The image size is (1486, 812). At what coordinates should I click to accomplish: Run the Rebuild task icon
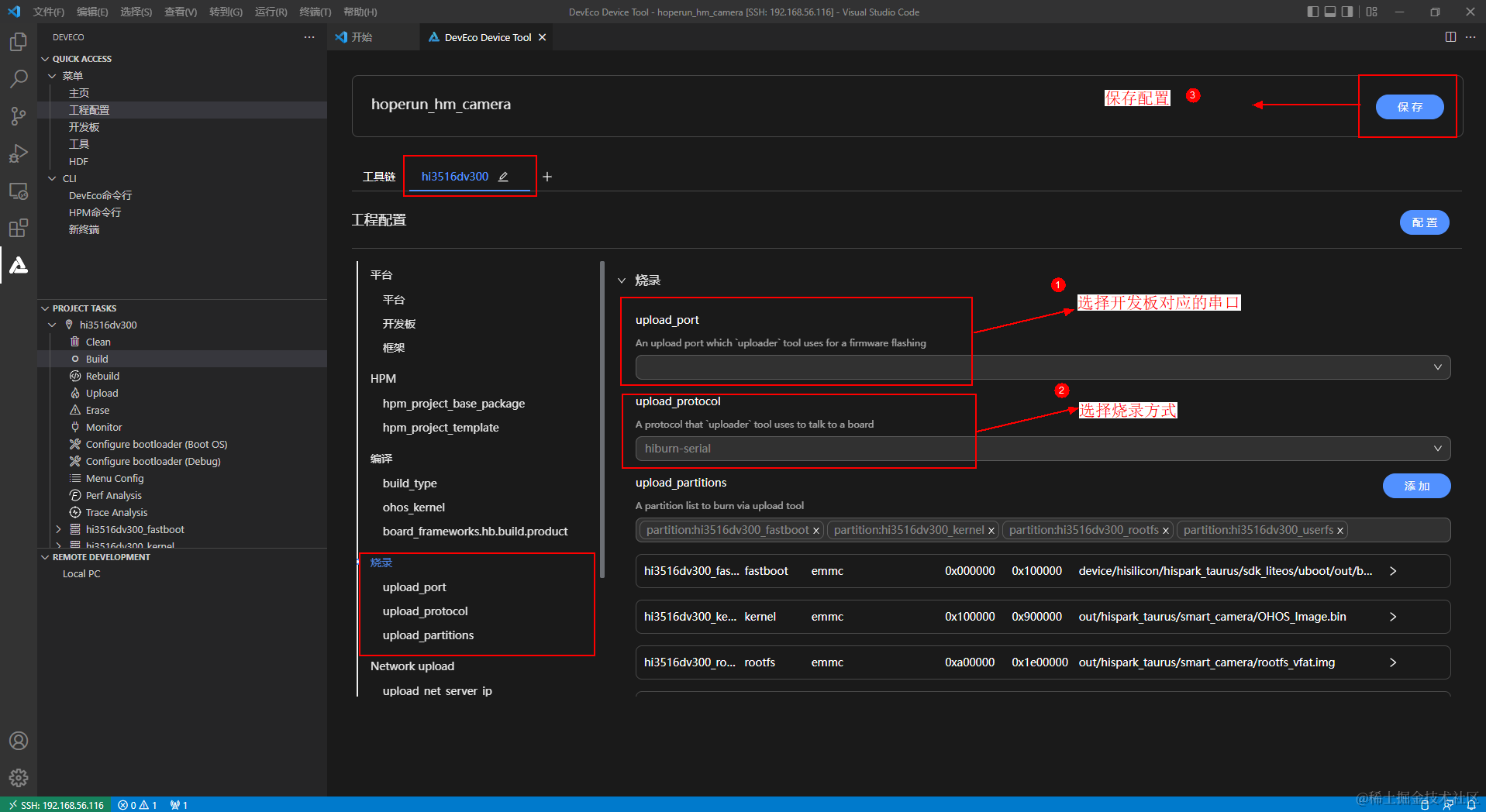tap(75, 375)
